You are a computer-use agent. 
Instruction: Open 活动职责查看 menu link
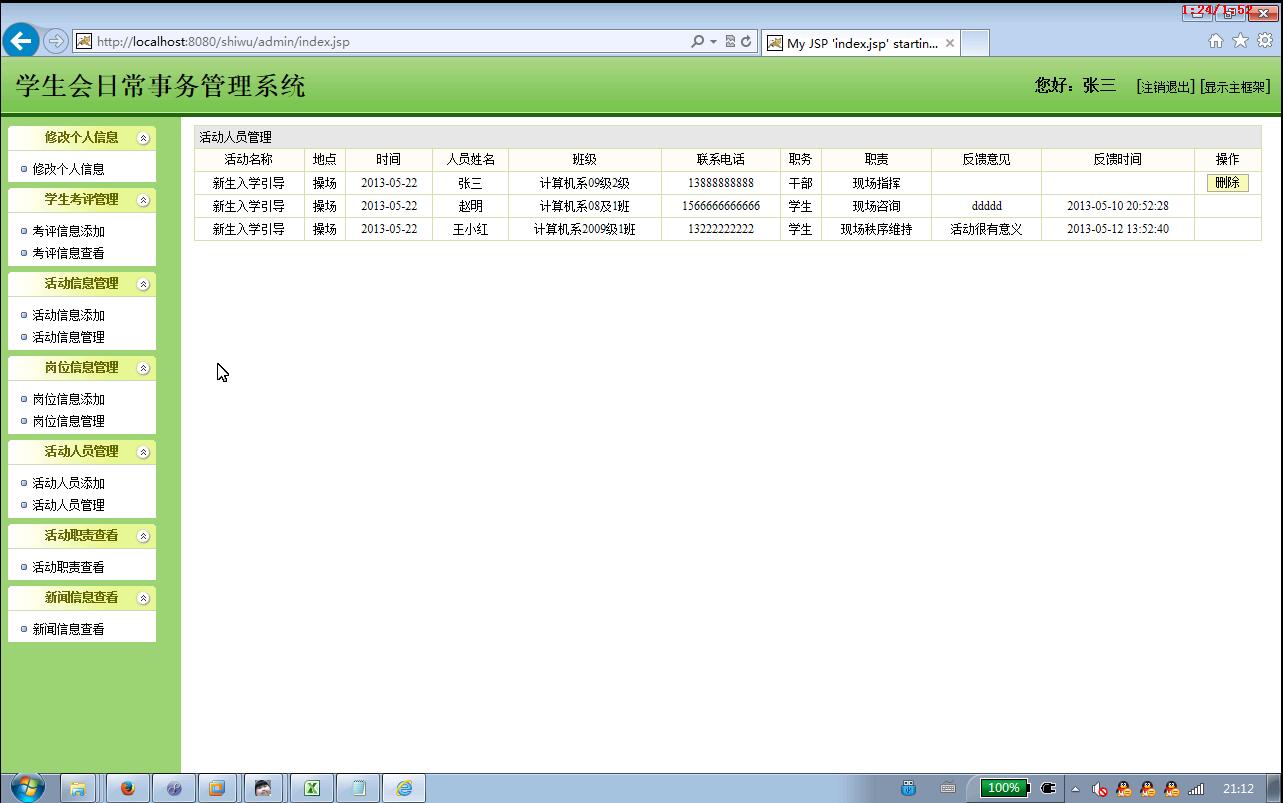[x=68, y=567]
